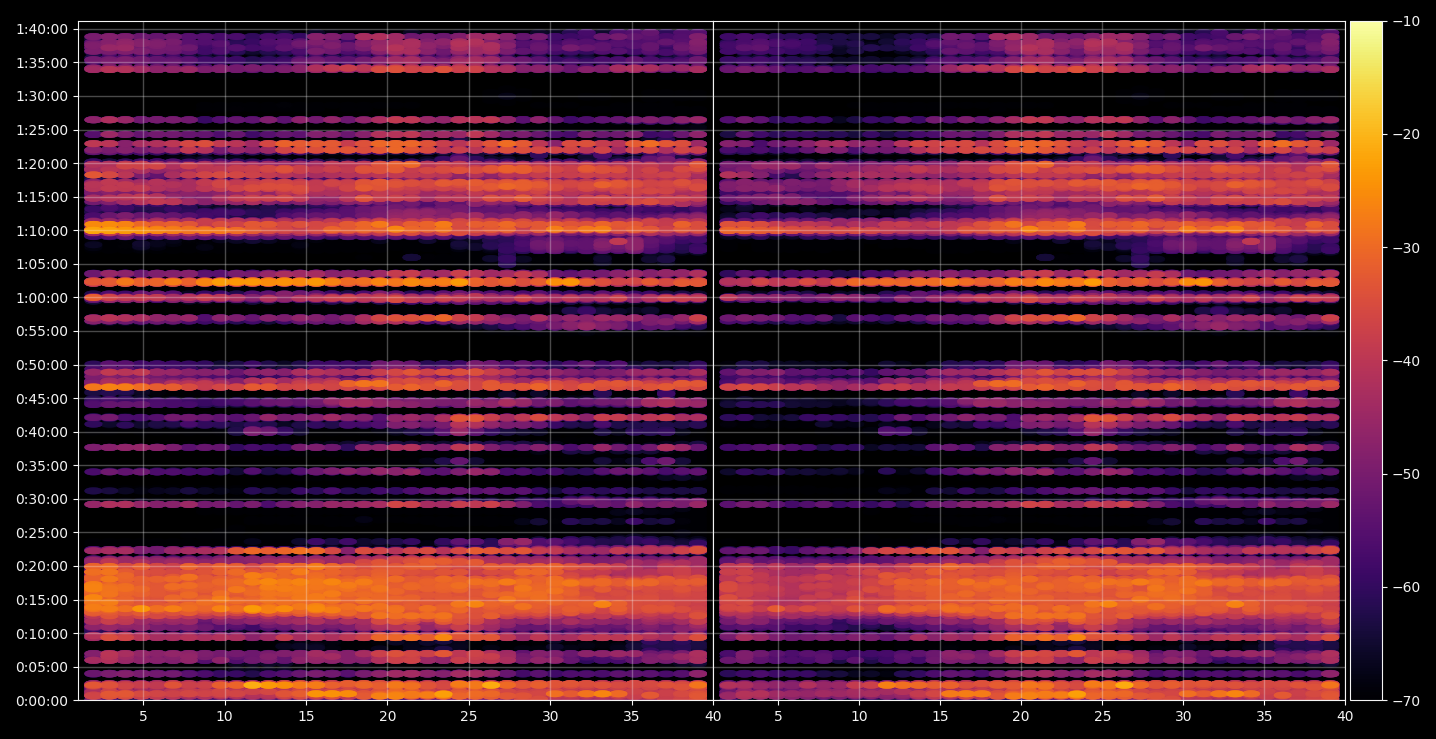This screenshot has height=739, width=1436.
Task: Select the 0:05:00 time axis label
Action: (x=42, y=667)
